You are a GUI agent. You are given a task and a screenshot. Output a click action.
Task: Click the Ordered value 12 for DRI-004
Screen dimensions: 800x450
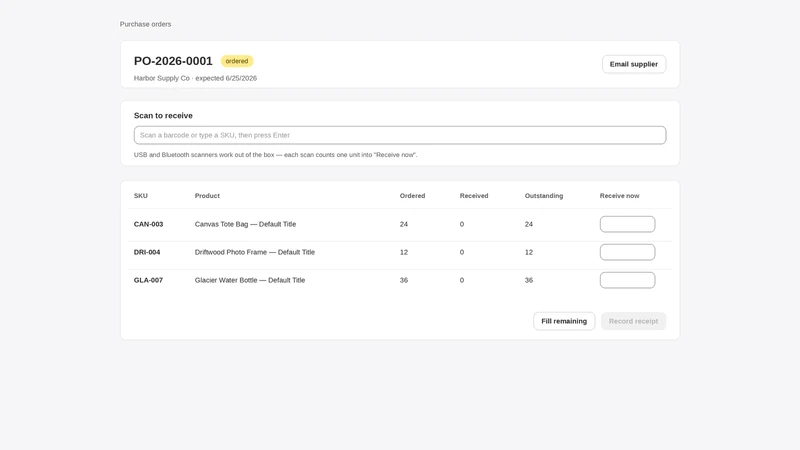click(404, 252)
